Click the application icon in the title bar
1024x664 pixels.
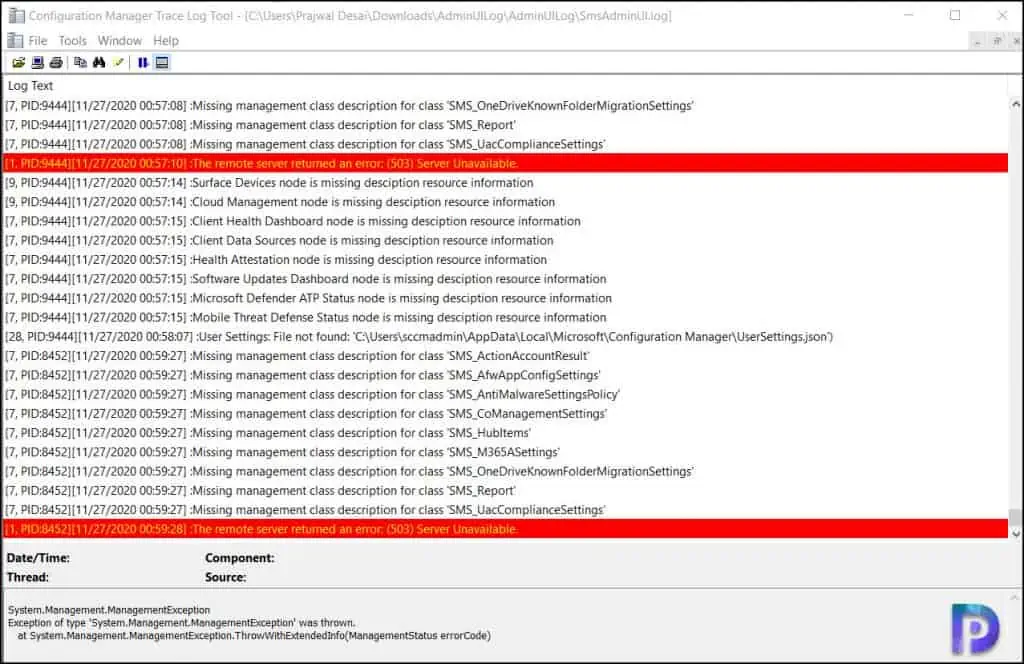(16, 16)
